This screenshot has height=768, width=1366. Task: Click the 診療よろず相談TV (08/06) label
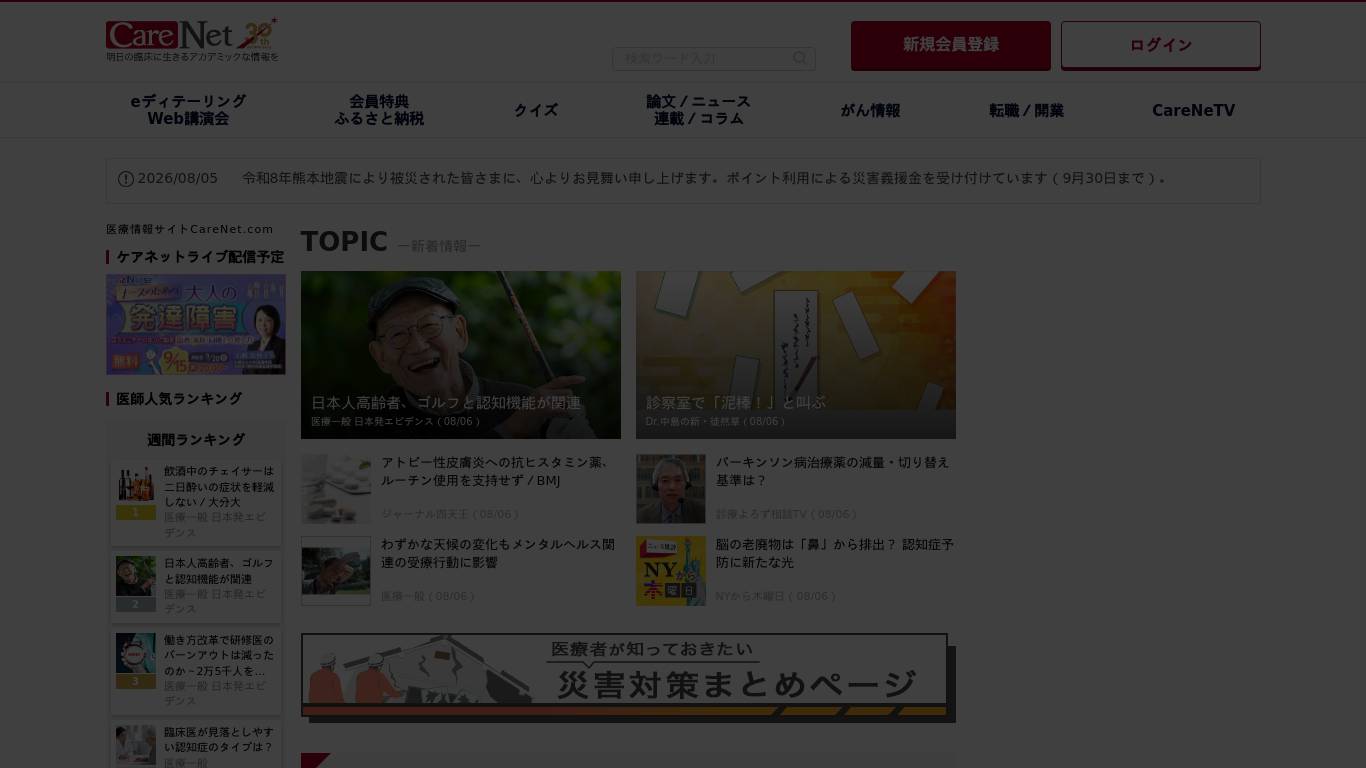pos(787,514)
